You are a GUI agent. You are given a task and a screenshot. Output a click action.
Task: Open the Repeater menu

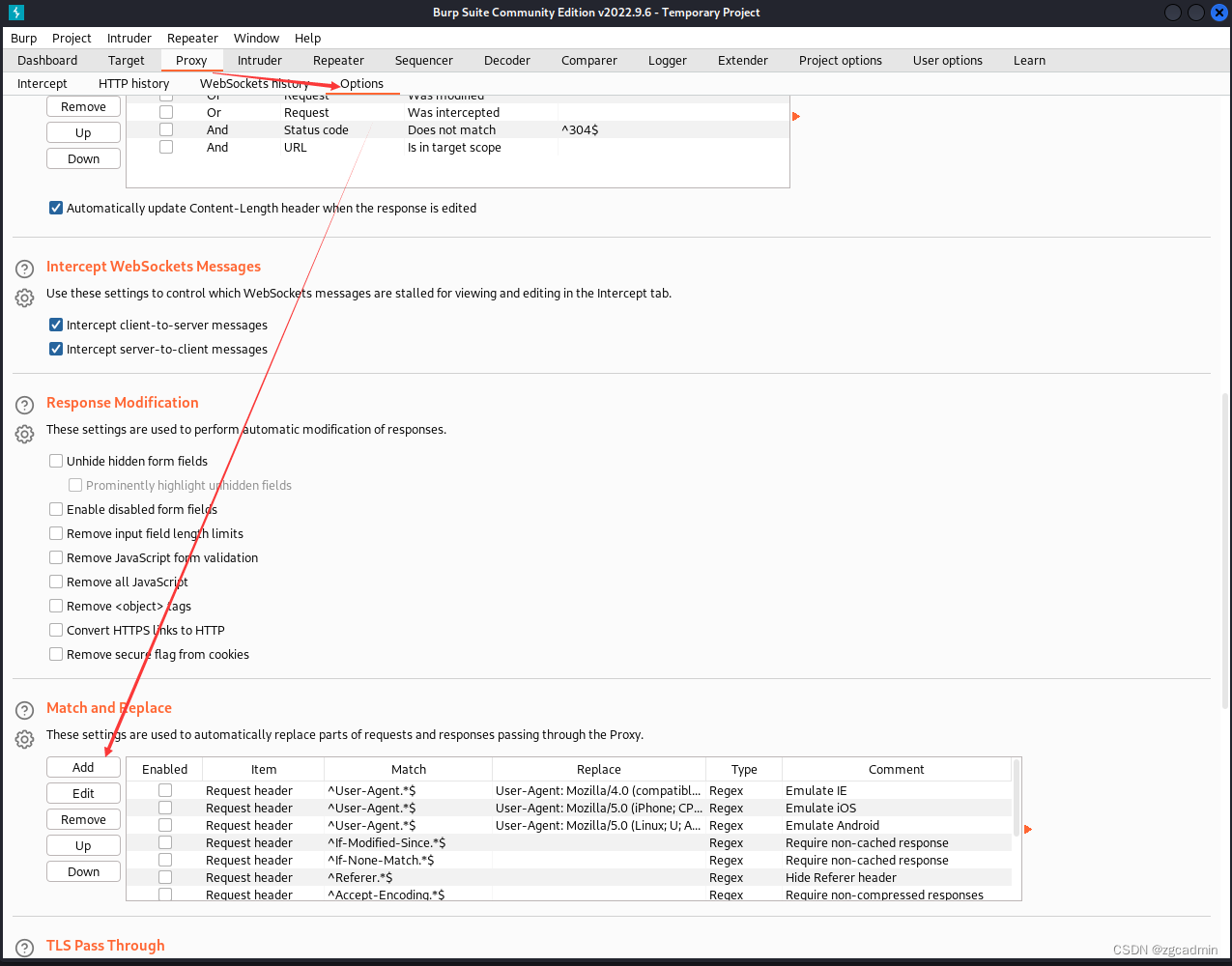pyautogui.click(x=192, y=38)
